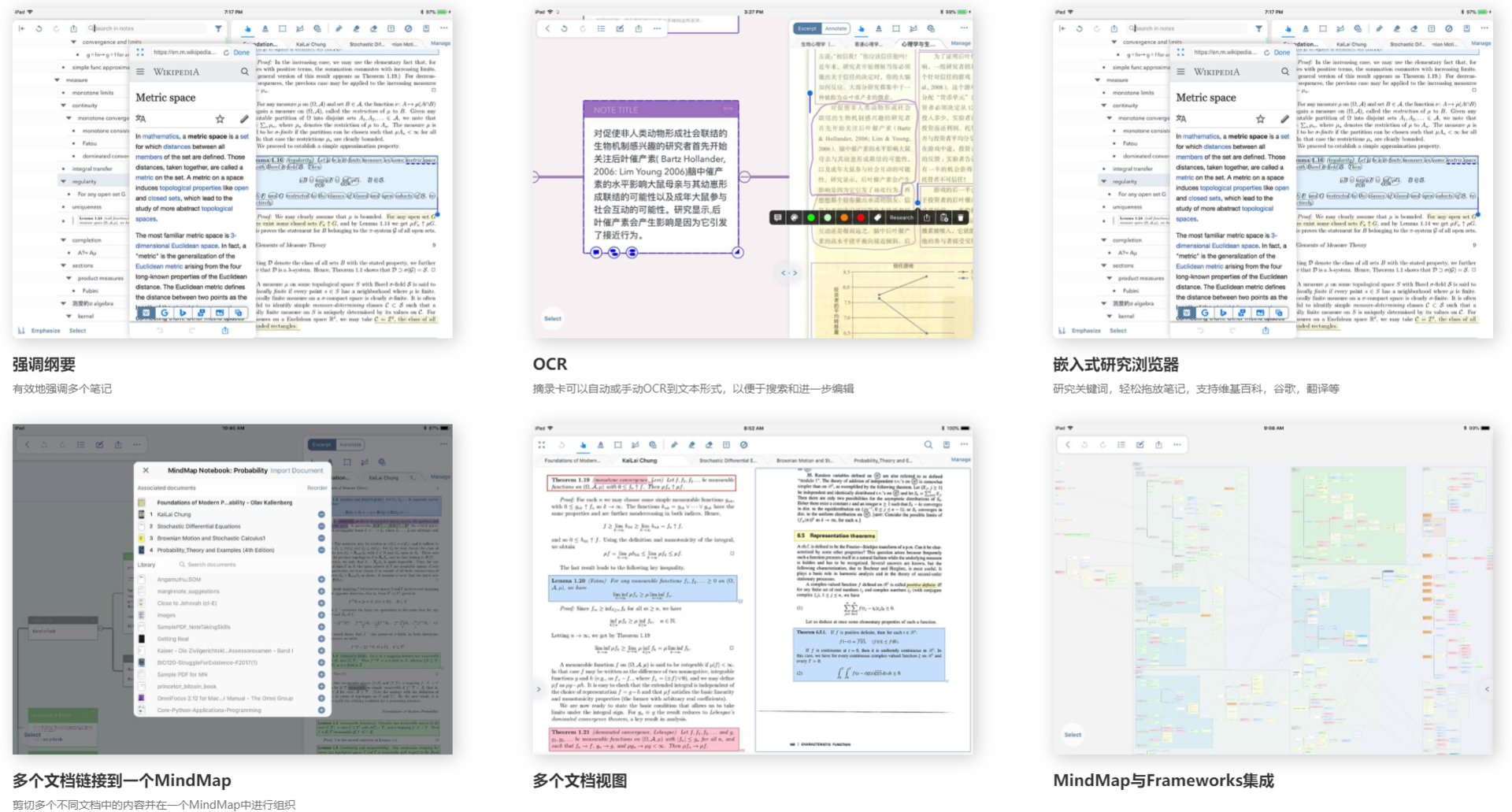Click the comment circle icon under the NOTE TITLE card
This screenshot has width=1512, height=812.
596,252
